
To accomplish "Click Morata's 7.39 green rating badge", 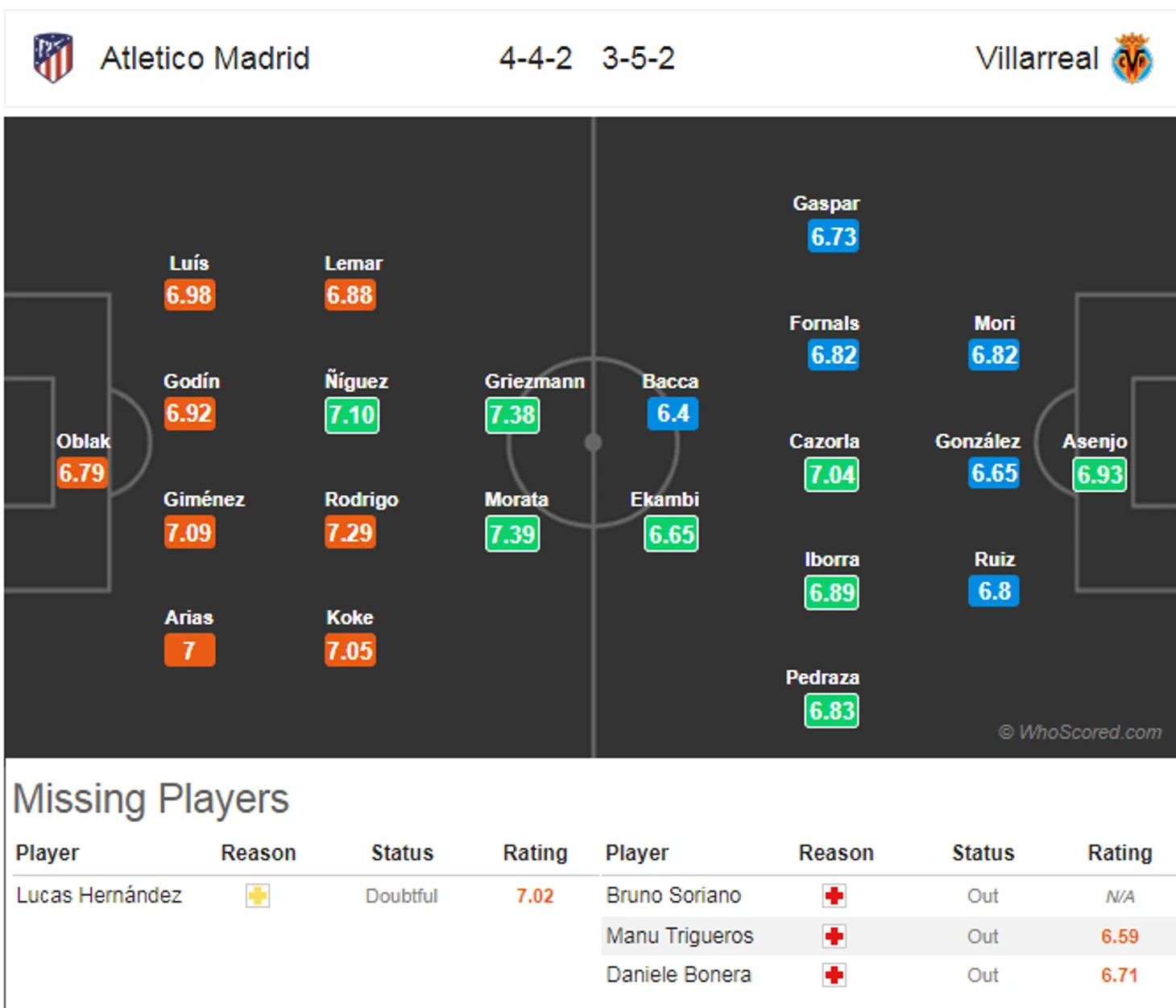I will (x=512, y=534).
